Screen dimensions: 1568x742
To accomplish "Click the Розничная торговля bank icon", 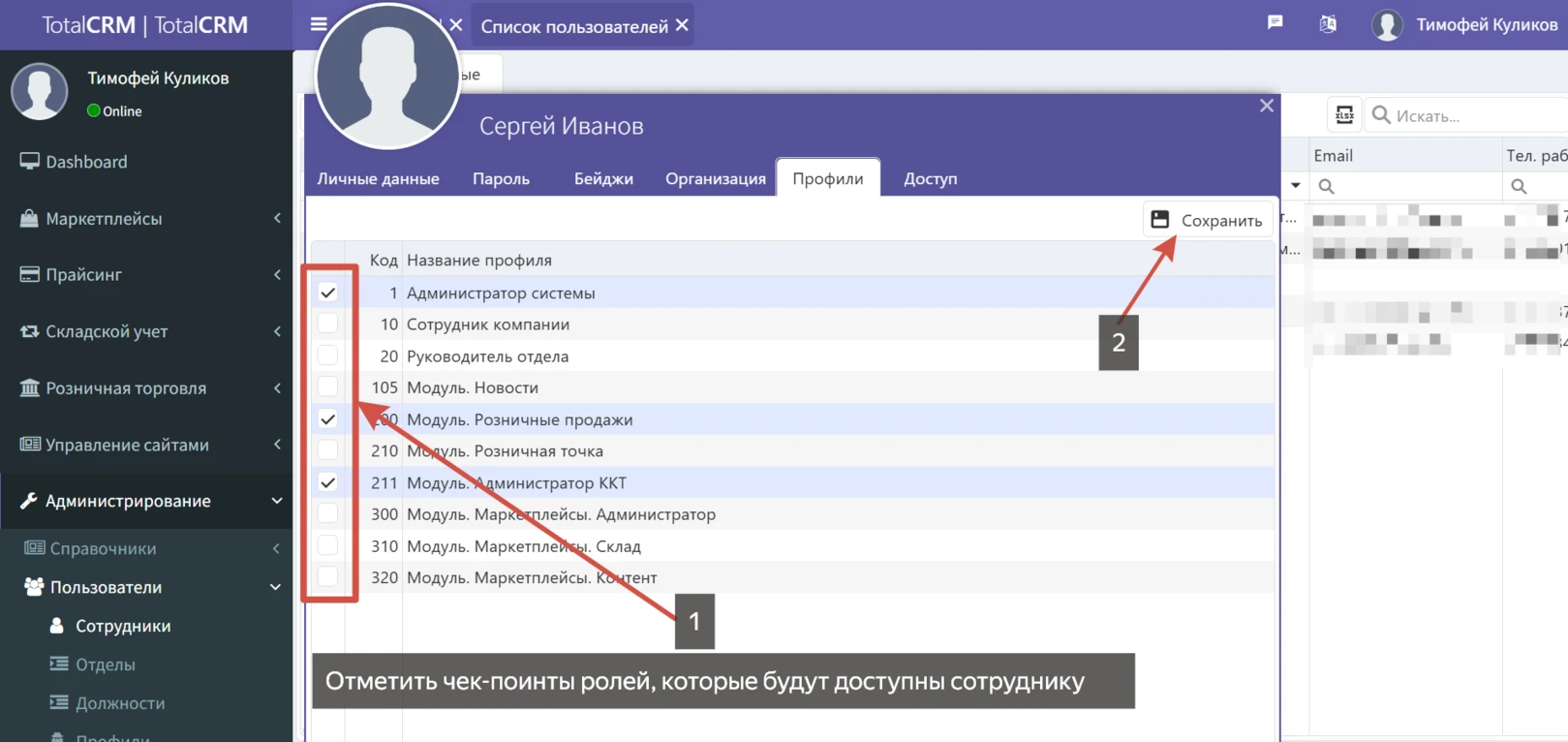I will (x=29, y=388).
